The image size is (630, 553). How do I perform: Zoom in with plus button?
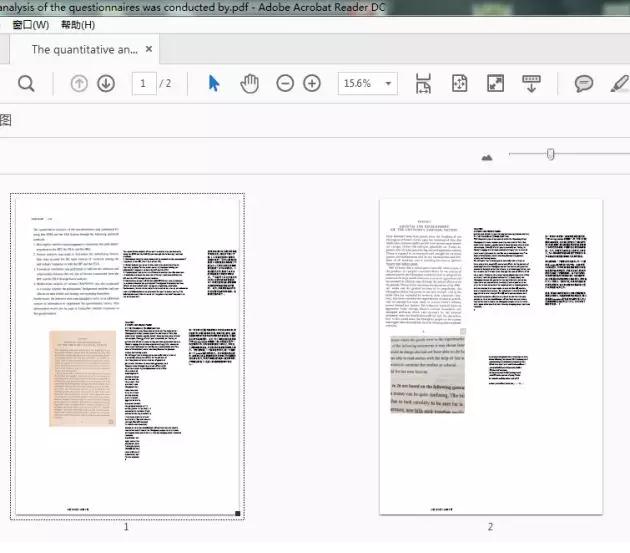coord(312,84)
